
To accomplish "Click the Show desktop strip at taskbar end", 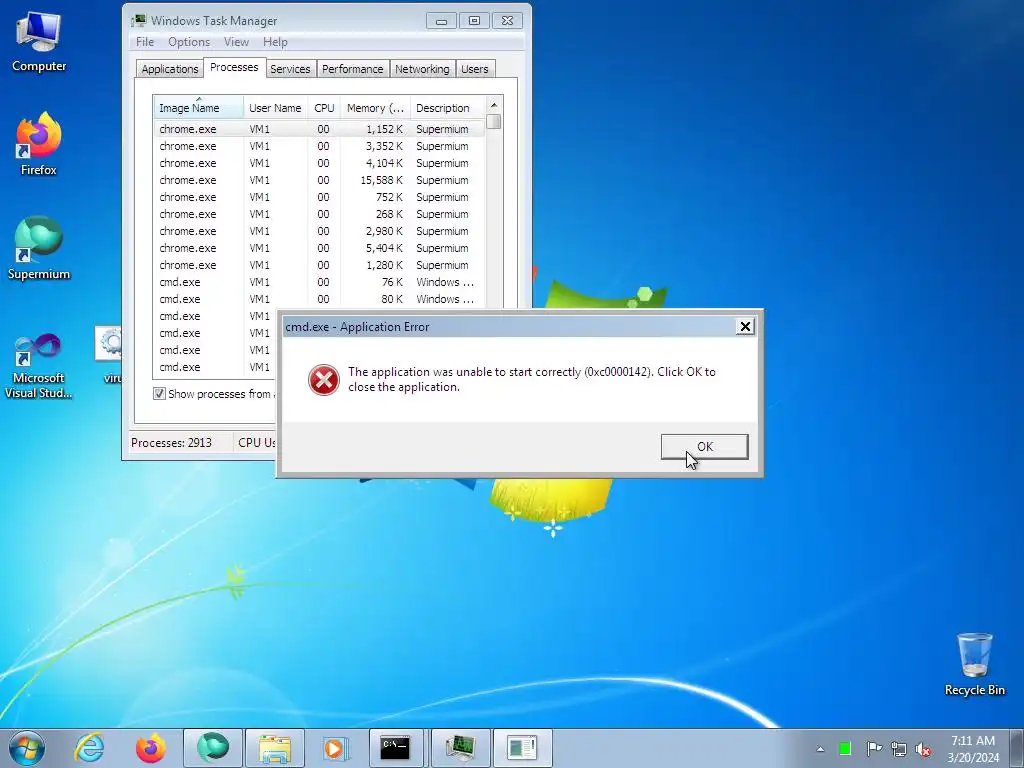I will pos(1019,748).
